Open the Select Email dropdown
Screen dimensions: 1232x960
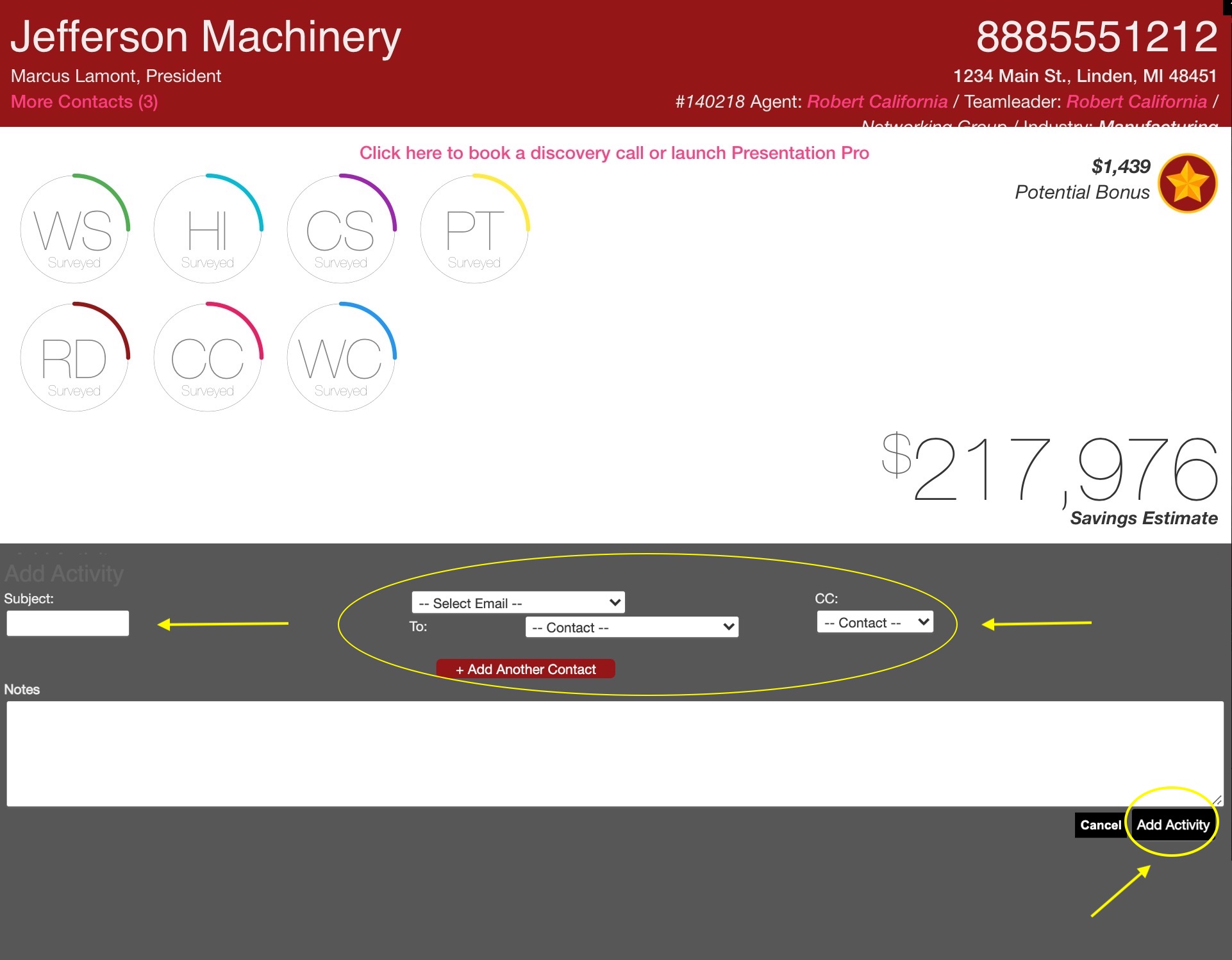(518, 602)
